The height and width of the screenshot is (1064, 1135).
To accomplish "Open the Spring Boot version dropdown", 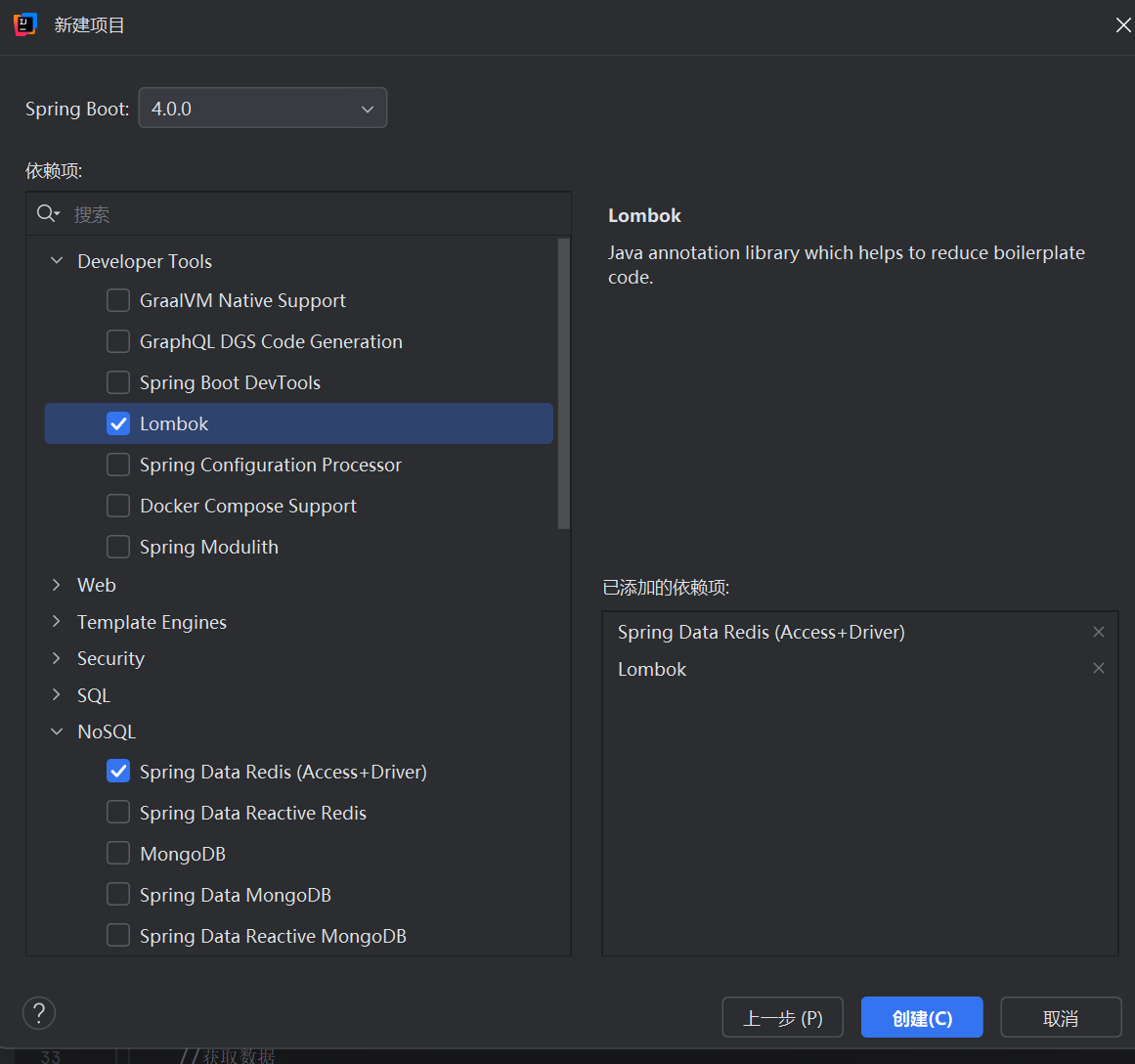I will coord(263,108).
